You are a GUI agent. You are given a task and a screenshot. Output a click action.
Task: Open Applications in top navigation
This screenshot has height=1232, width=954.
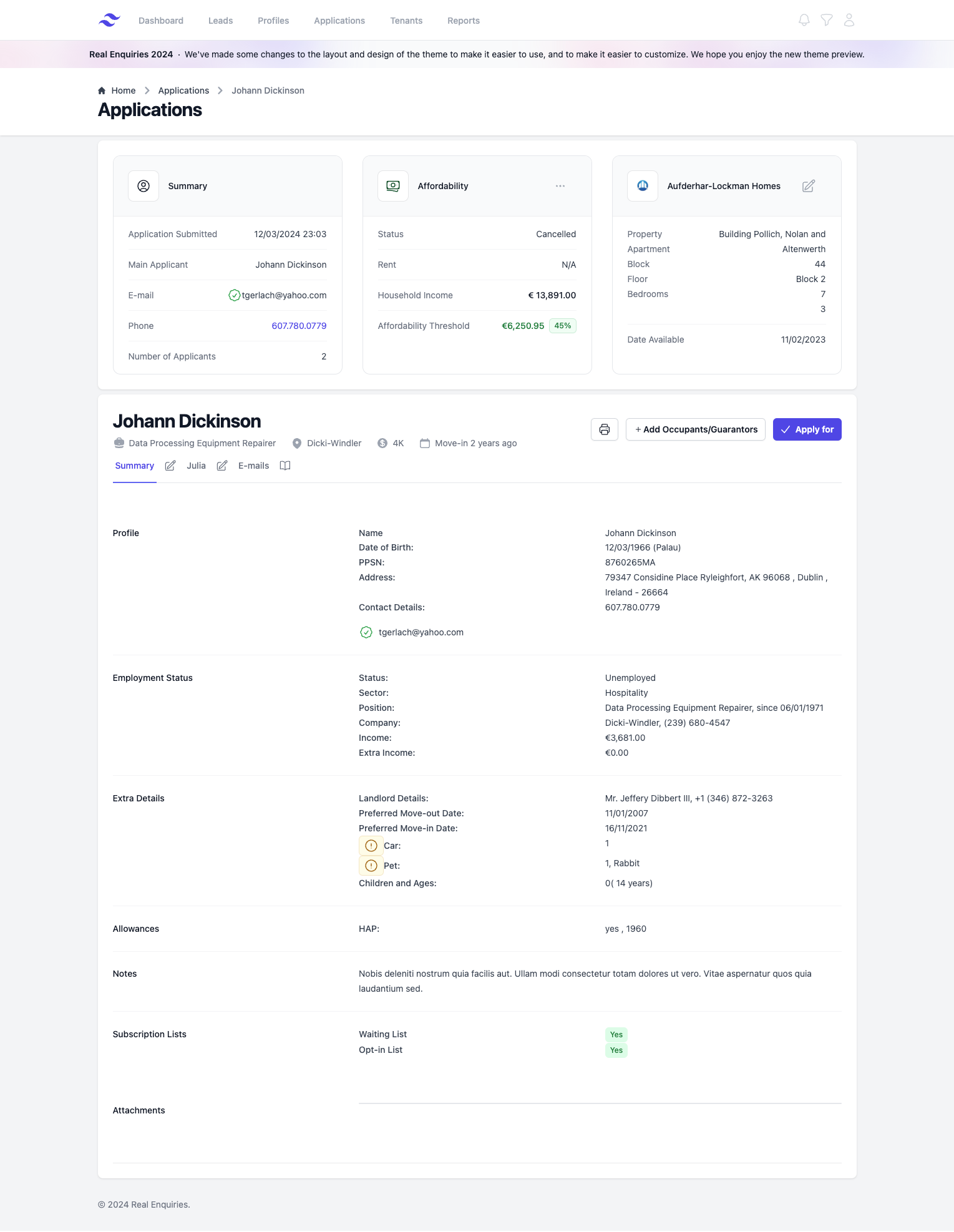(339, 21)
